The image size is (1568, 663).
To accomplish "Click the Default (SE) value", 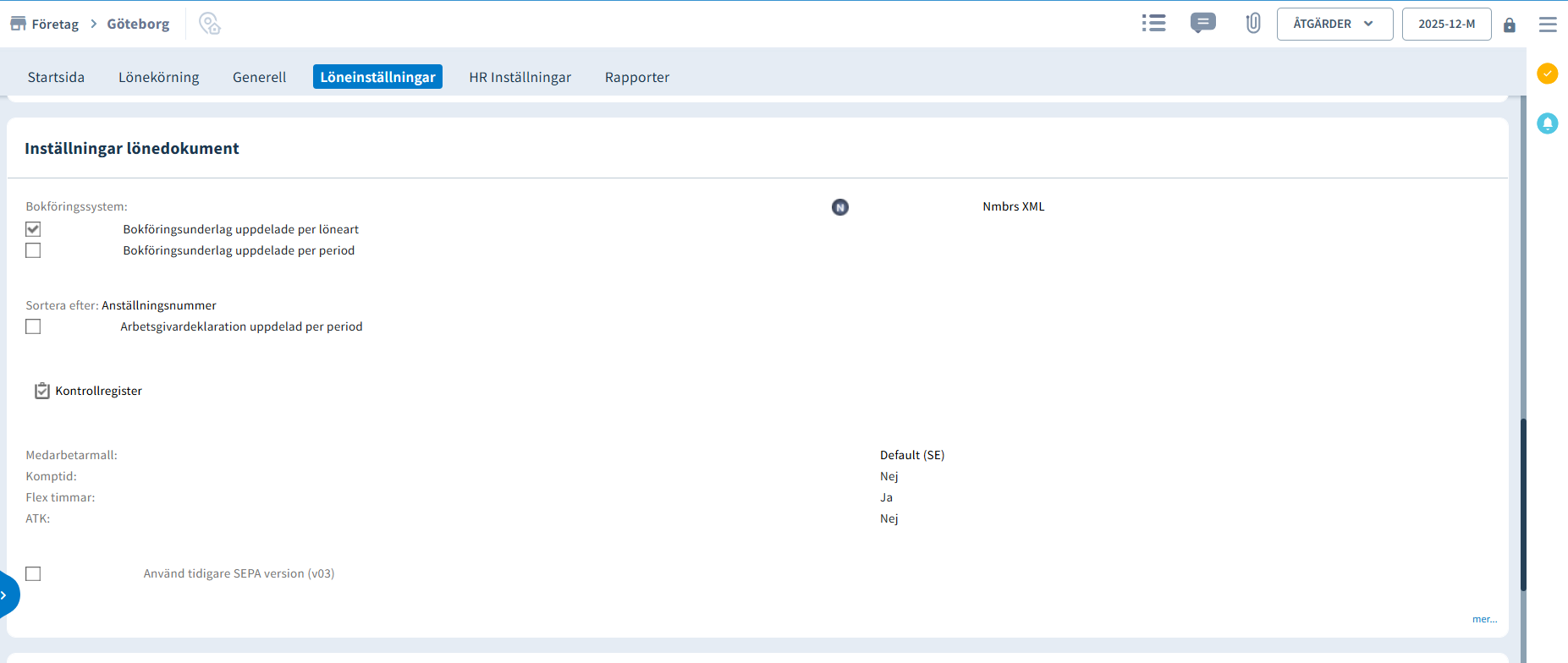I will (912, 455).
